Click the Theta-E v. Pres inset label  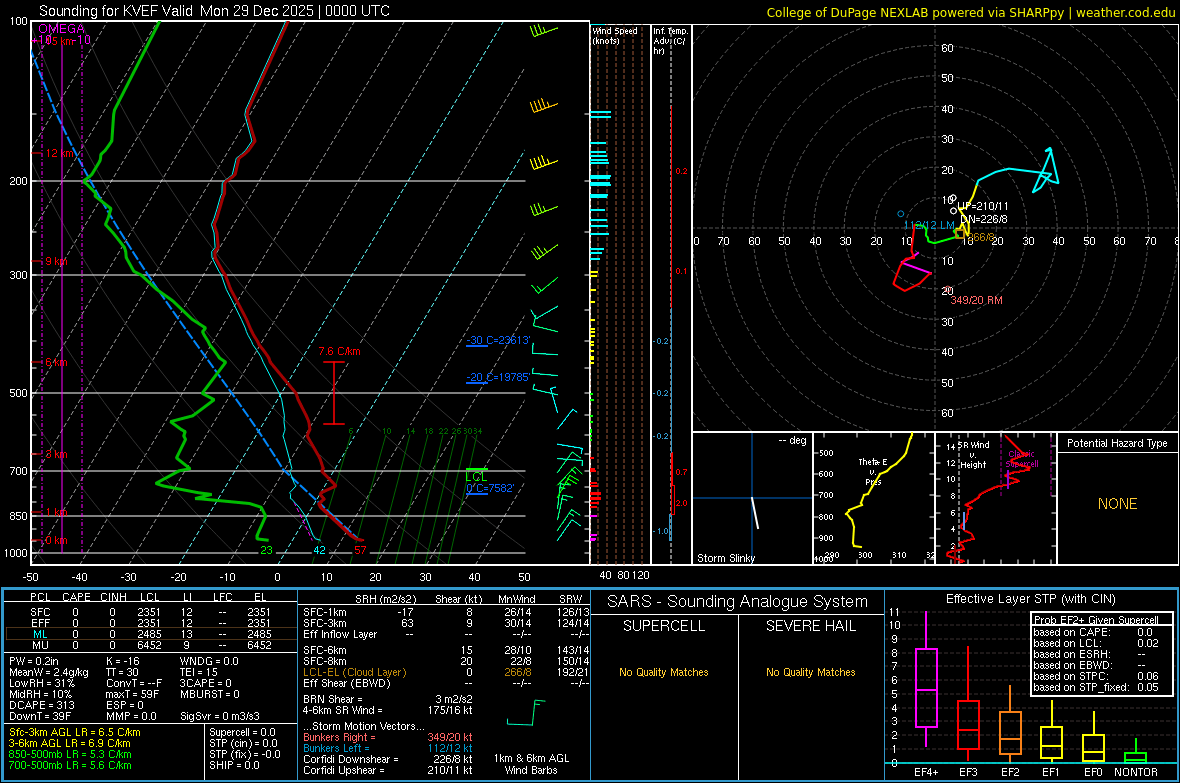[873, 471]
